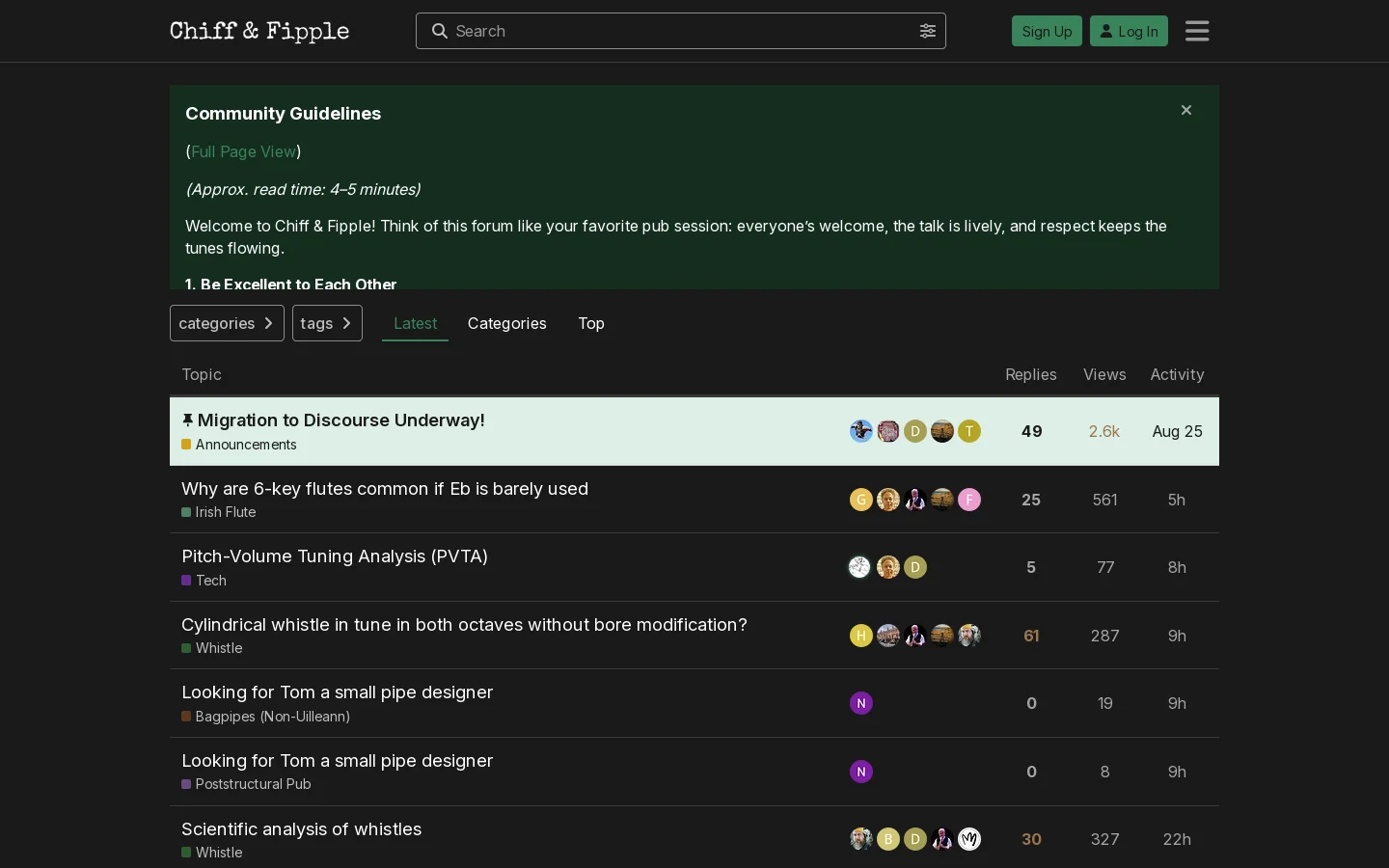Switch to the Top tab
Image resolution: width=1389 pixels, height=868 pixels.
click(x=591, y=323)
